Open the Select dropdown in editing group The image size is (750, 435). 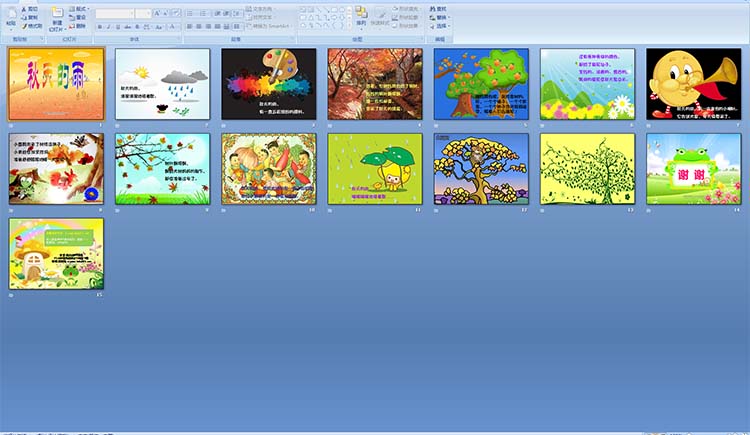[439, 26]
